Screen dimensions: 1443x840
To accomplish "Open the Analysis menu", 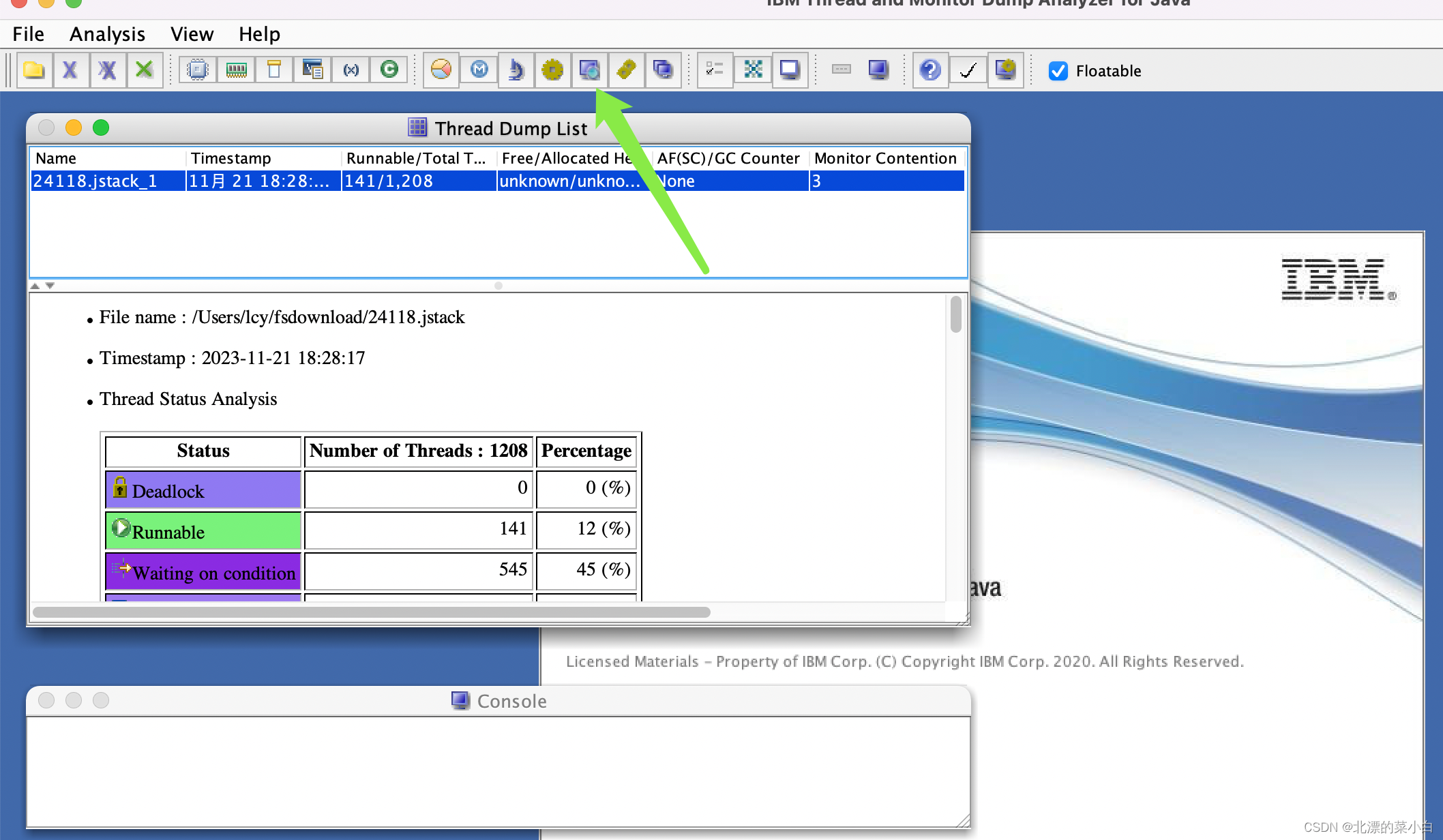I will click(107, 34).
